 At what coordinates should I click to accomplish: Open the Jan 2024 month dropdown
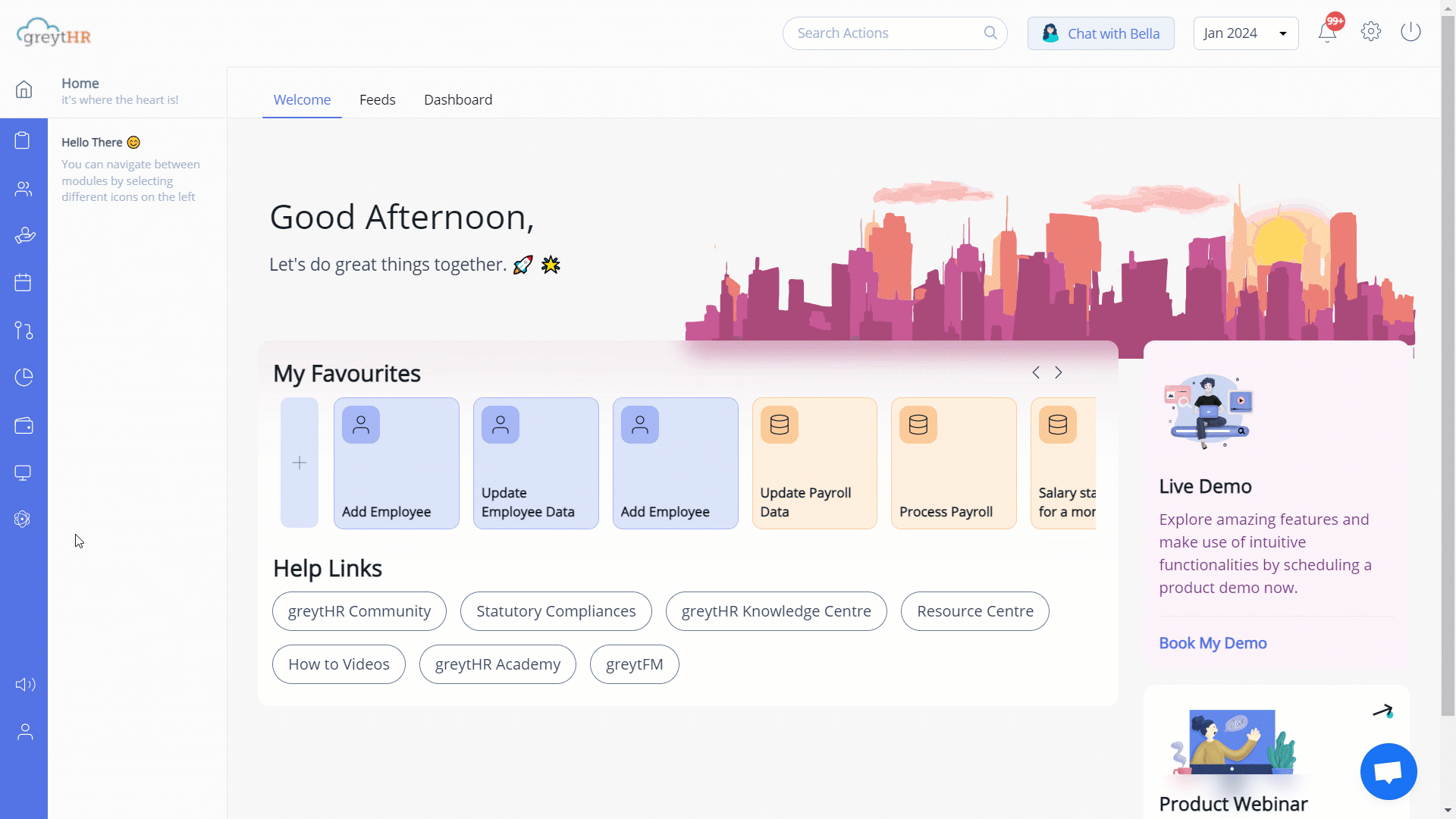[1246, 33]
